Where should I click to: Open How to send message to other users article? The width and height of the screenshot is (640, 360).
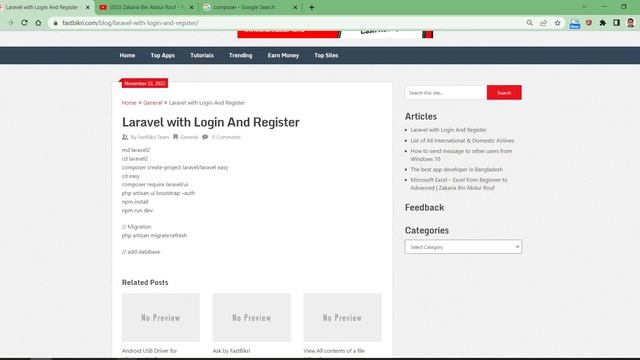click(x=461, y=155)
